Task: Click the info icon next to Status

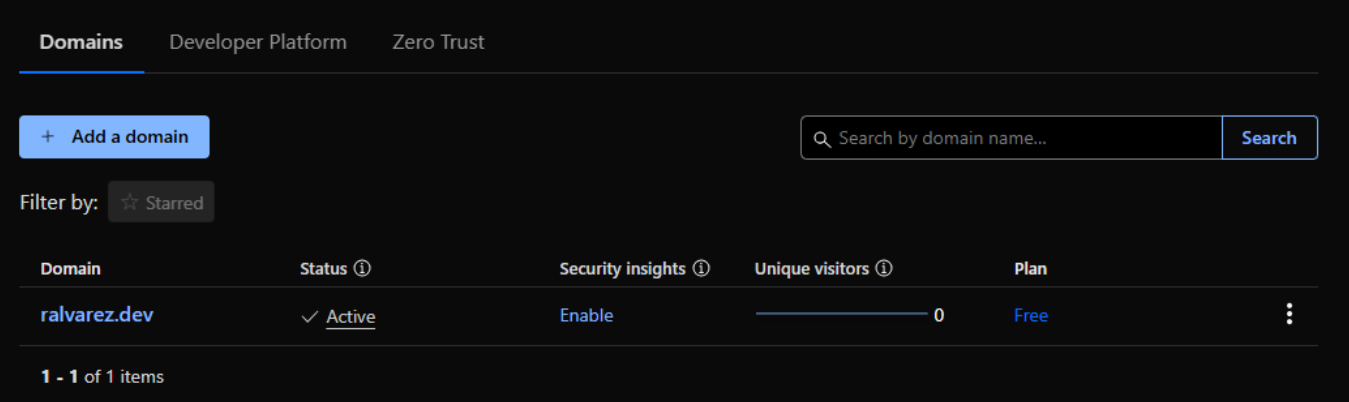Action: pyautogui.click(x=362, y=269)
